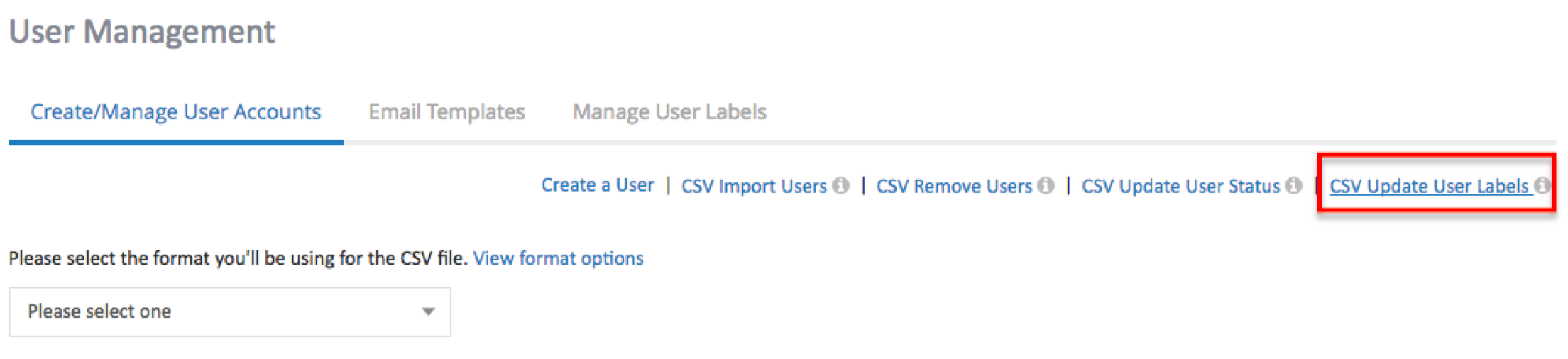Click the highlighted CSV Update User Labels link
This screenshot has height=359, width=1568.
1429,186
